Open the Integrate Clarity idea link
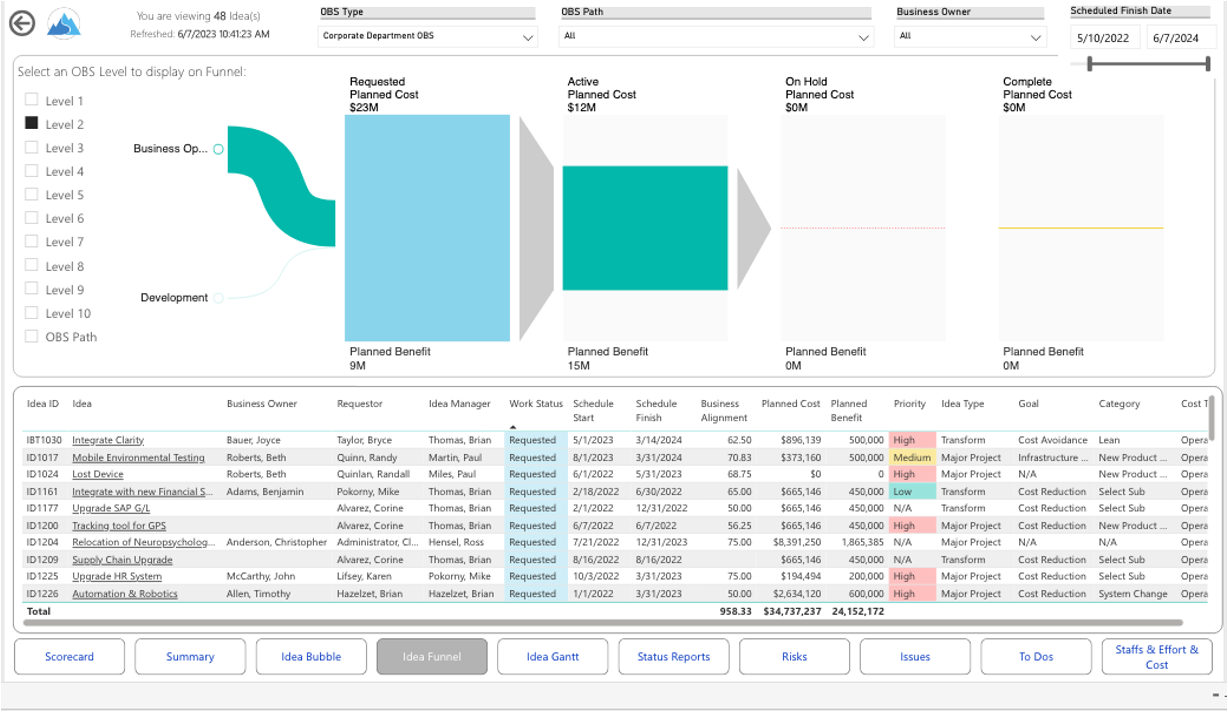 [108, 440]
